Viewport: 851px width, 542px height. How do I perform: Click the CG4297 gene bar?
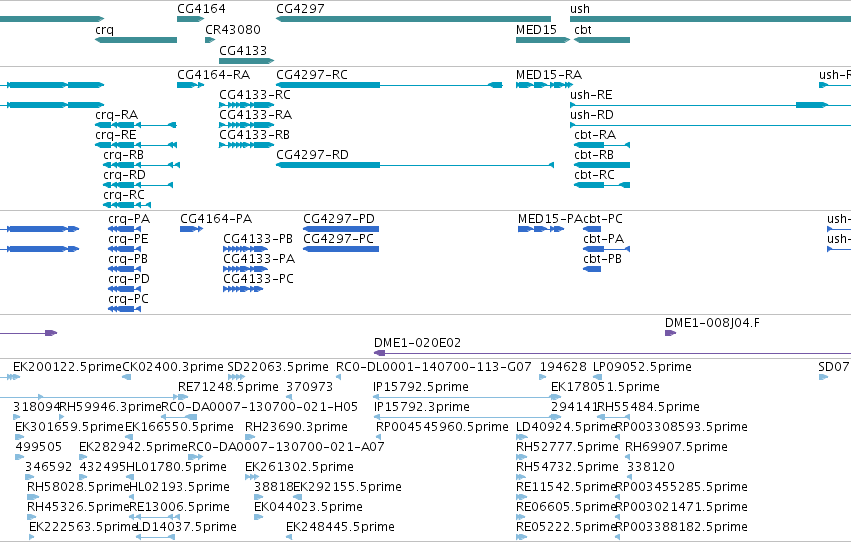tap(414, 19)
